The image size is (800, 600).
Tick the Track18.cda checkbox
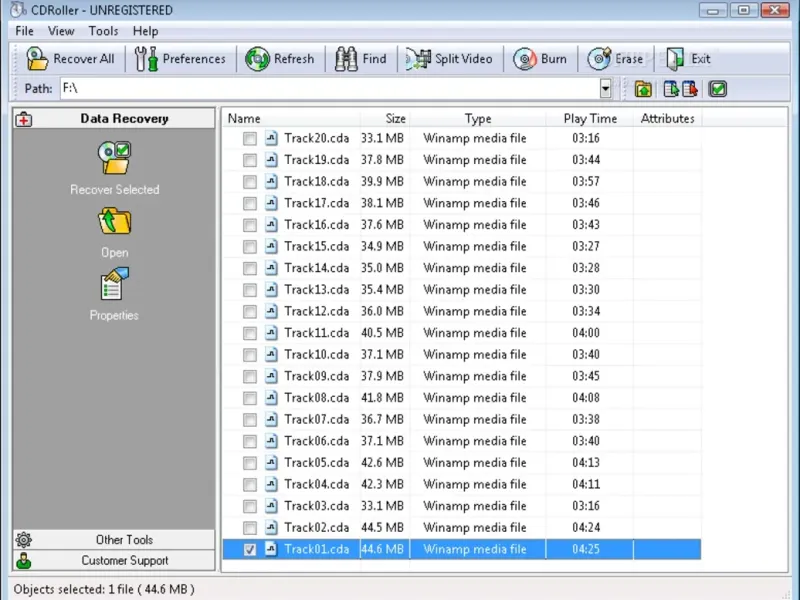249,182
